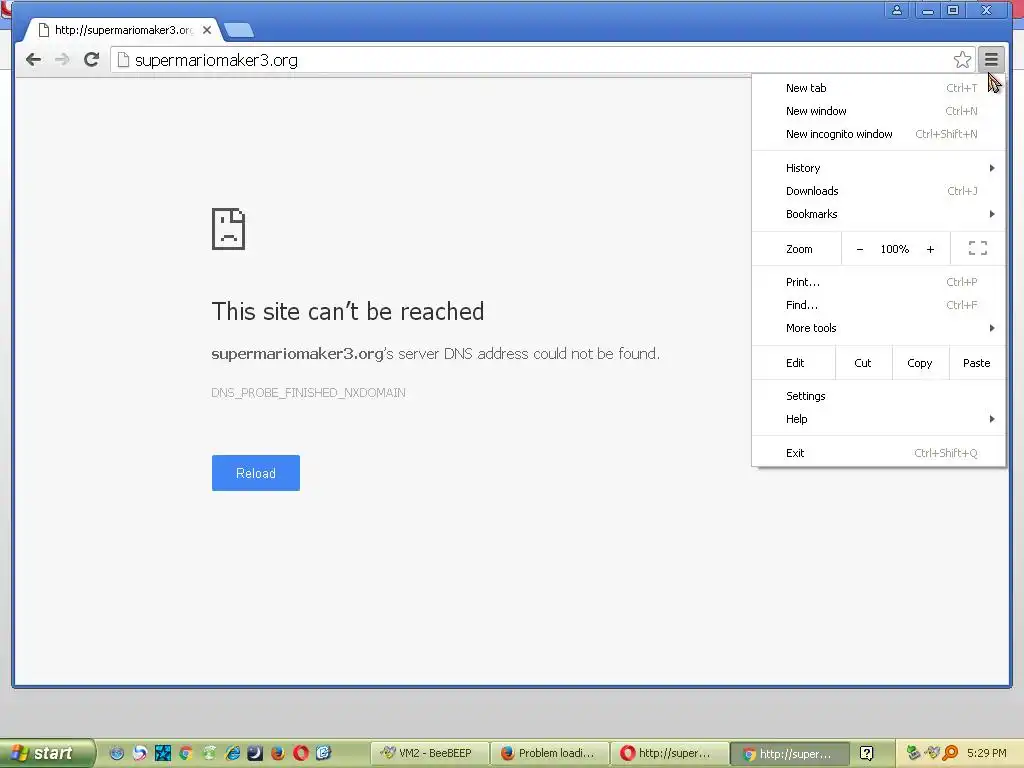Screen dimensions: 1024x768
Task: Click the browser forward arrow
Action: coord(62,60)
